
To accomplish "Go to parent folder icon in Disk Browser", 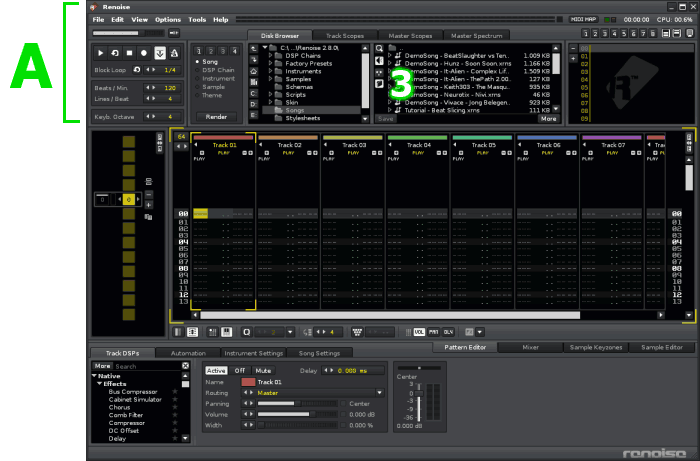I will click(254, 49).
